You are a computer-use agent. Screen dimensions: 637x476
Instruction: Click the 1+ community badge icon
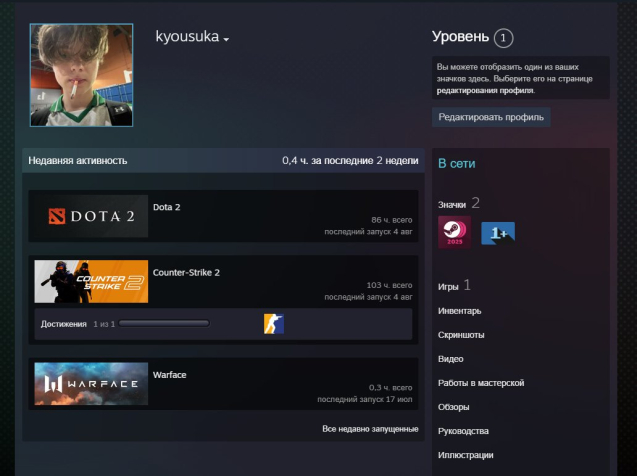pyautogui.click(x=498, y=233)
